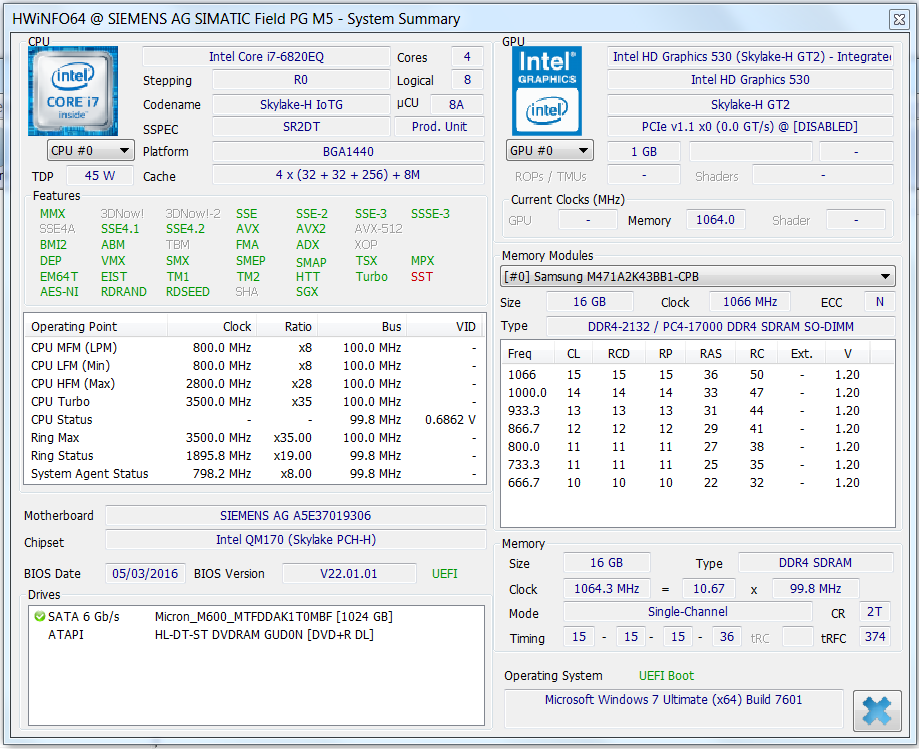
Task: Click the DDR4-2132 / PC4-17000 Type field
Action: [721, 326]
